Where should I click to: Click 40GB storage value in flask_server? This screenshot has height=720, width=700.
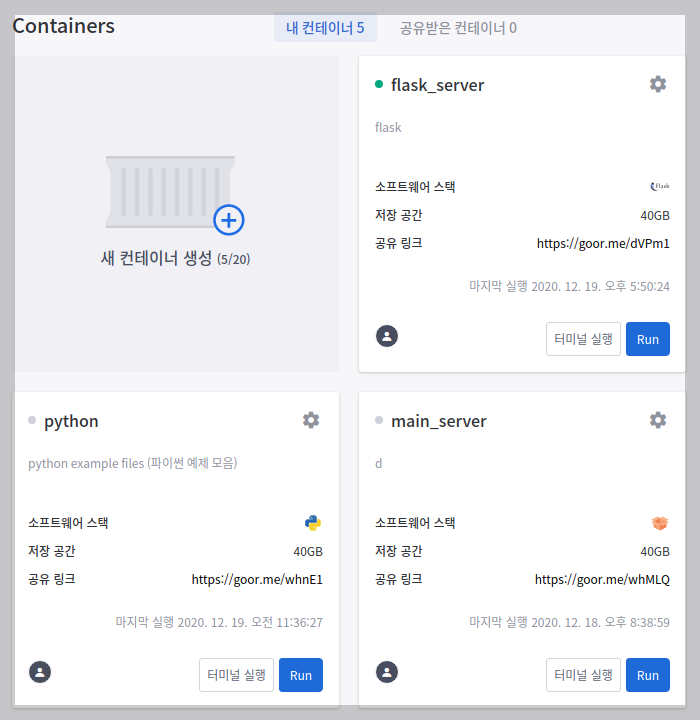point(655,215)
